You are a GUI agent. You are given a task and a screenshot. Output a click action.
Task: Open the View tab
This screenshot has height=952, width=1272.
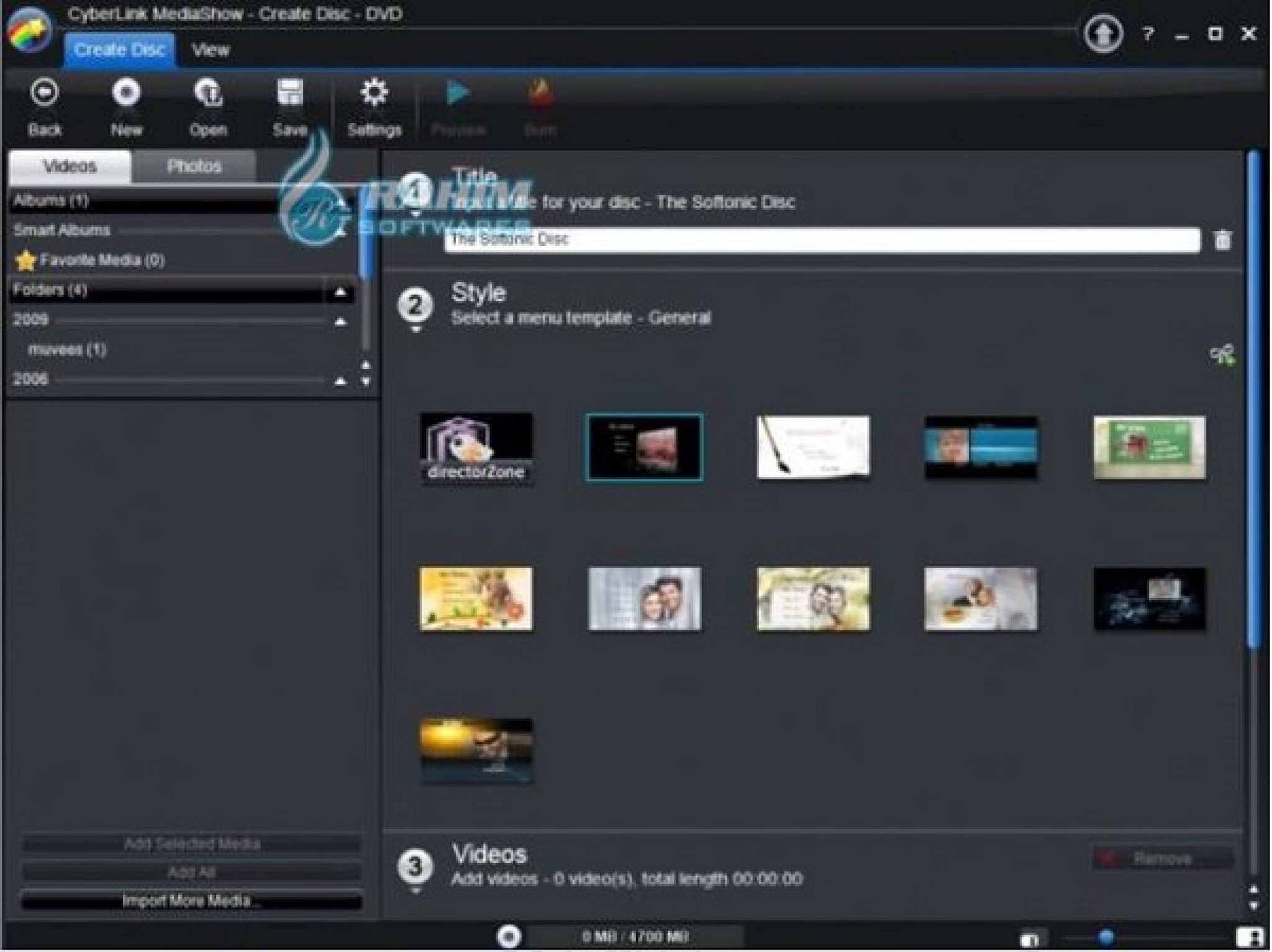[210, 51]
